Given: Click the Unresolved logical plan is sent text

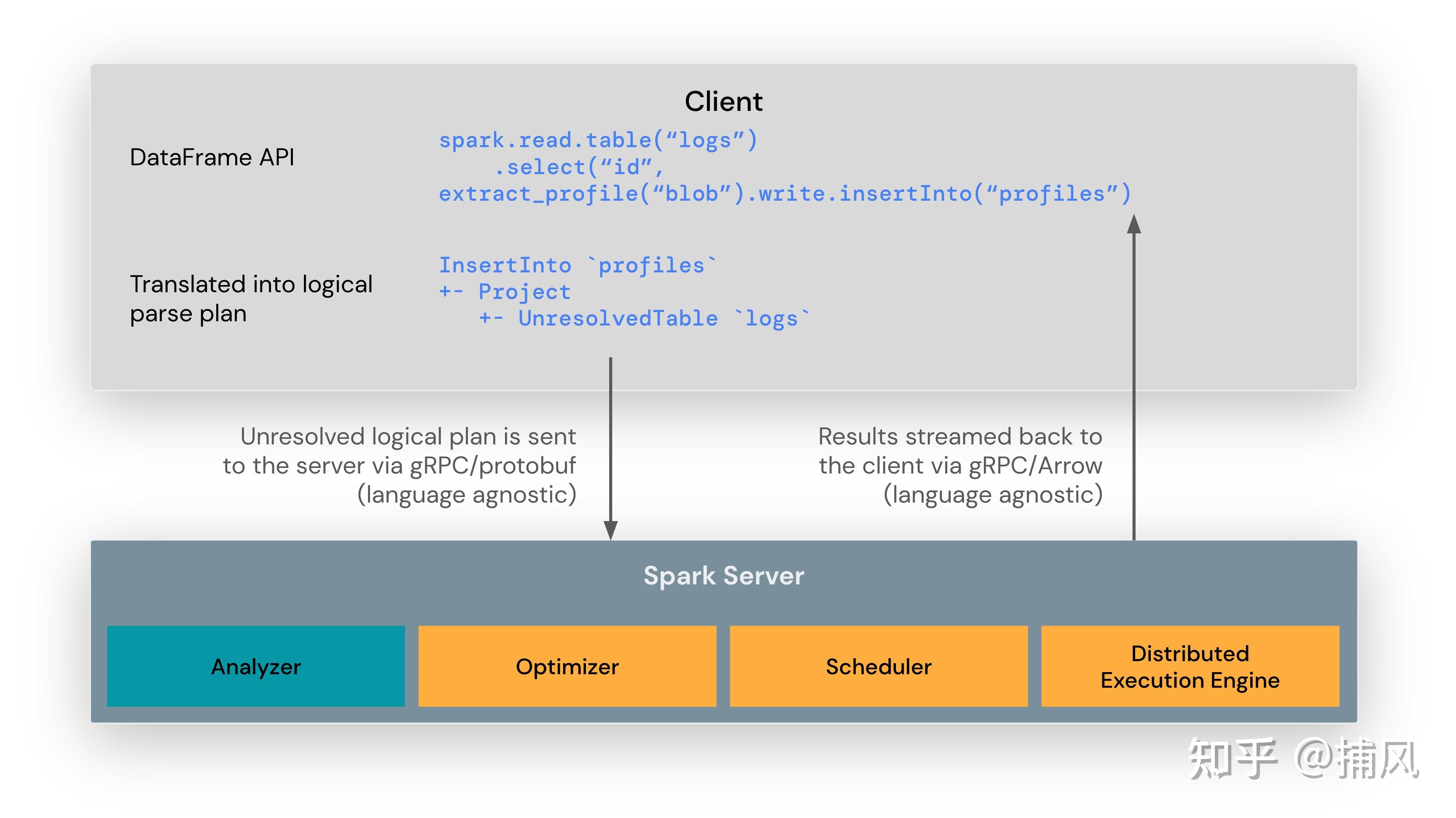Looking at the screenshot, I should click(x=408, y=436).
